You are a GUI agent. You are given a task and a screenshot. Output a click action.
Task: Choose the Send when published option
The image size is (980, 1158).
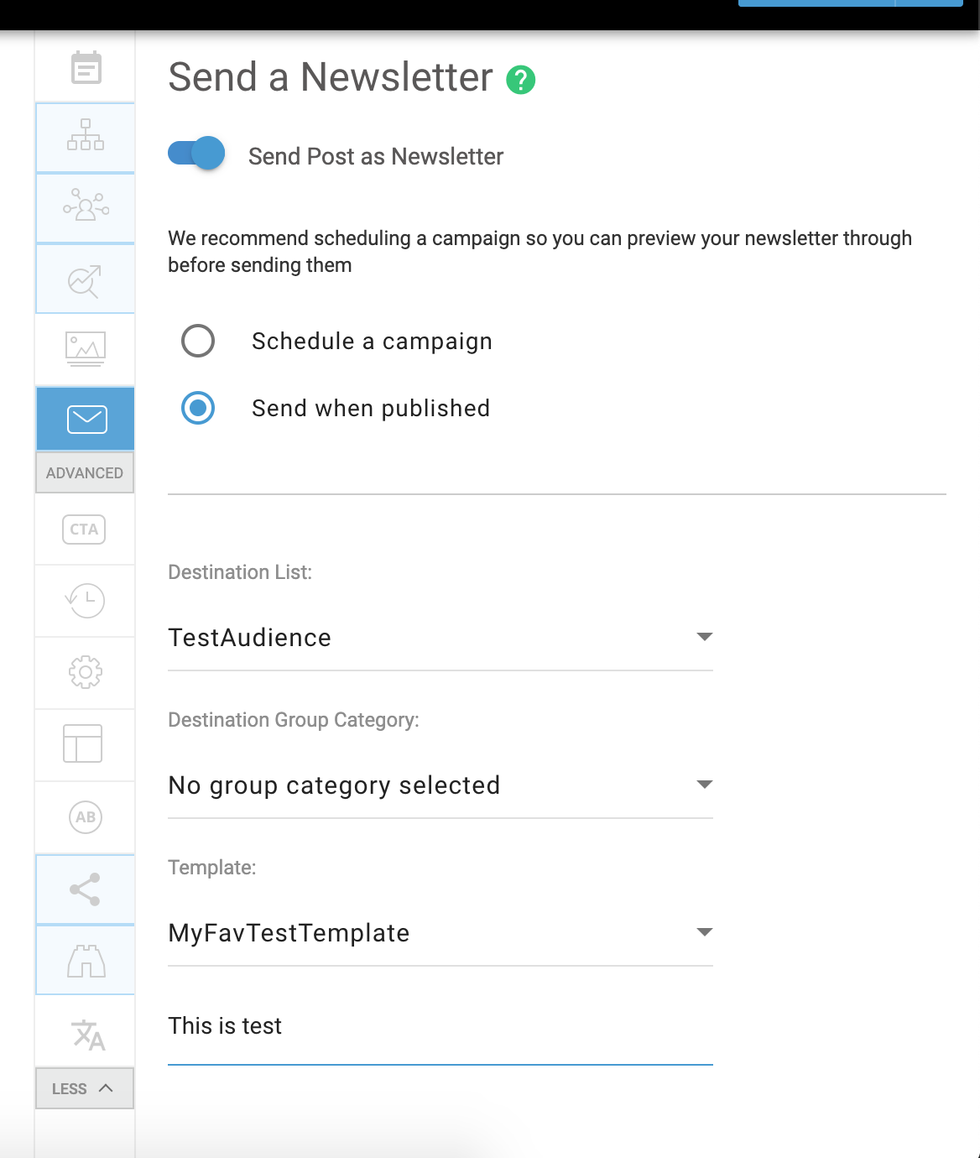(198, 408)
